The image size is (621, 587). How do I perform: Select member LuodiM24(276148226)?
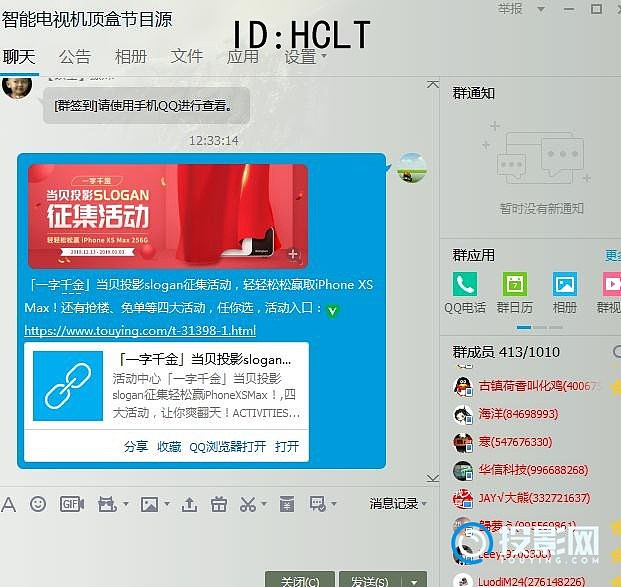pos(531,581)
